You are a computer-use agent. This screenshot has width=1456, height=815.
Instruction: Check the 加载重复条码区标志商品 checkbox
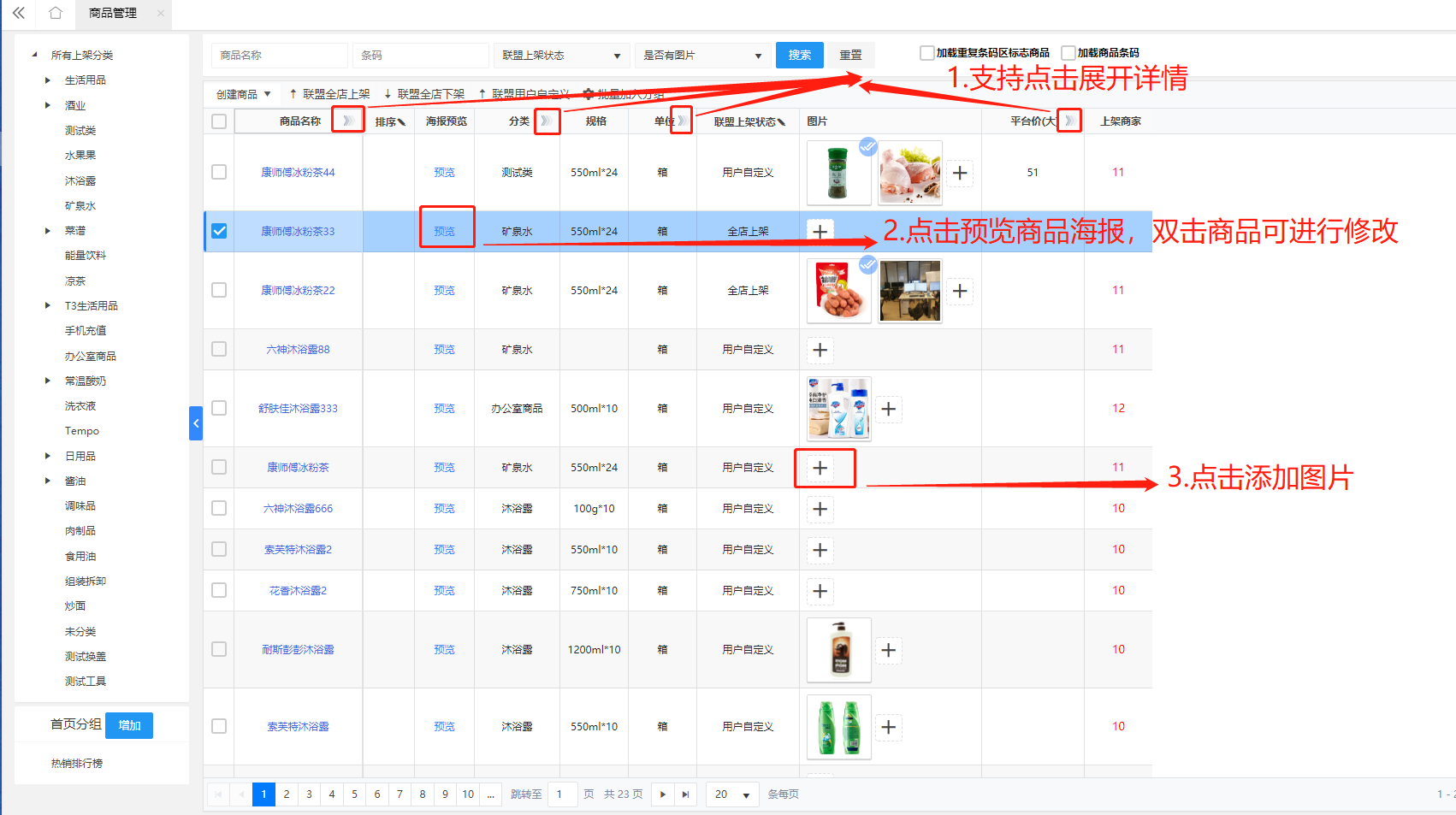(x=926, y=53)
